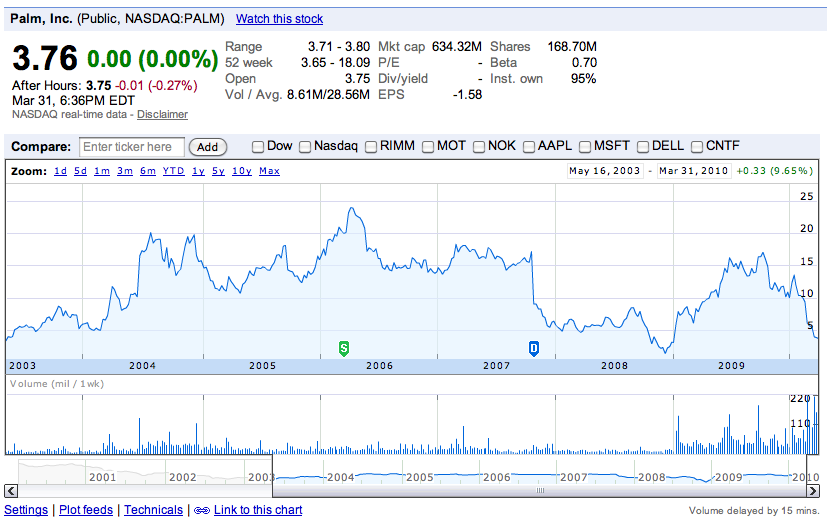Set zoom to Max

269,171
